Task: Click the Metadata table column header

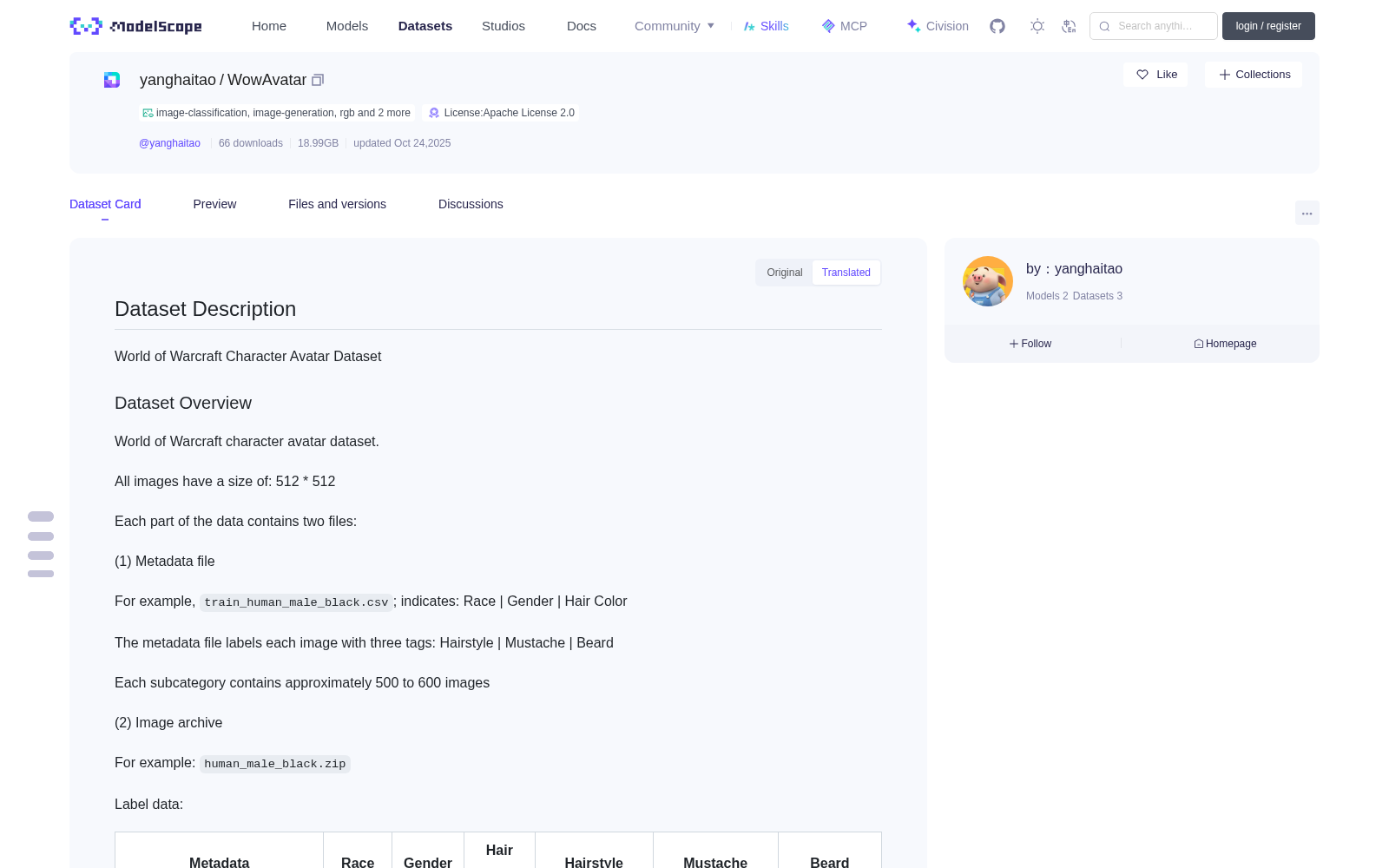Action: [219, 862]
